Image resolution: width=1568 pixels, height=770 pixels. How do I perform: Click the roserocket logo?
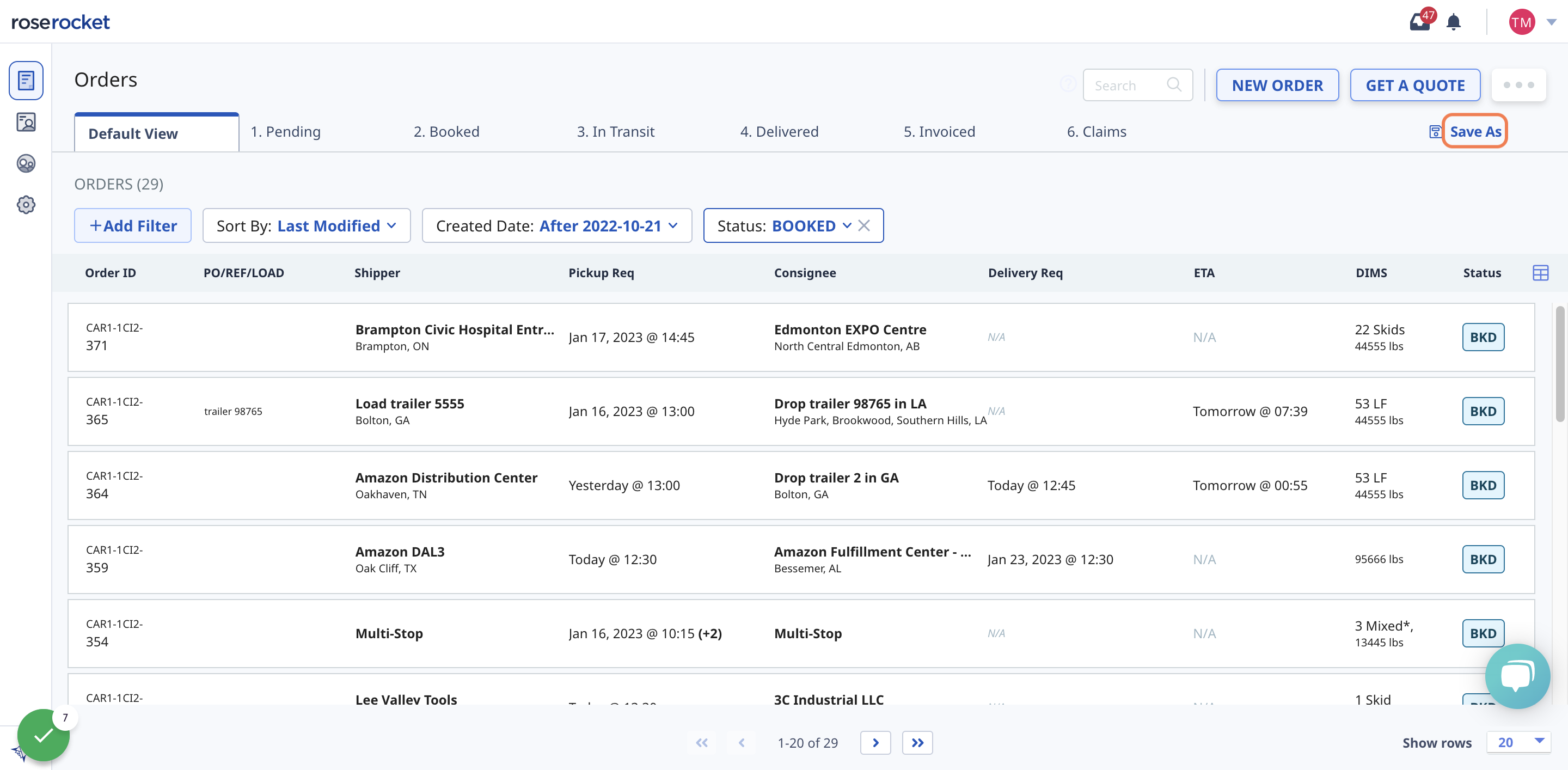[x=60, y=22]
